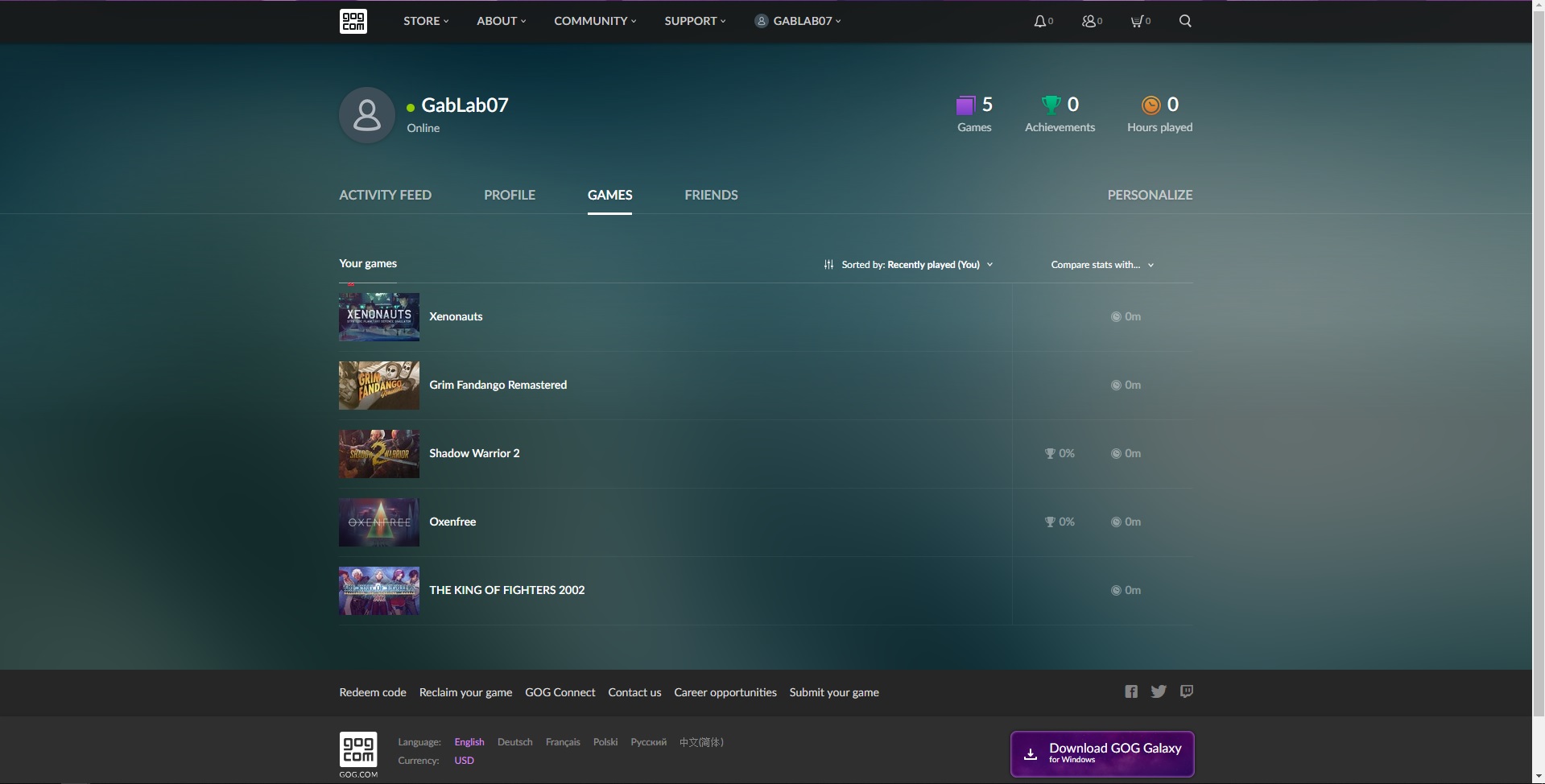This screenshot has width=1545, height=784.
Task: Click the purple Games stat icon
Action: click(965, 105)
